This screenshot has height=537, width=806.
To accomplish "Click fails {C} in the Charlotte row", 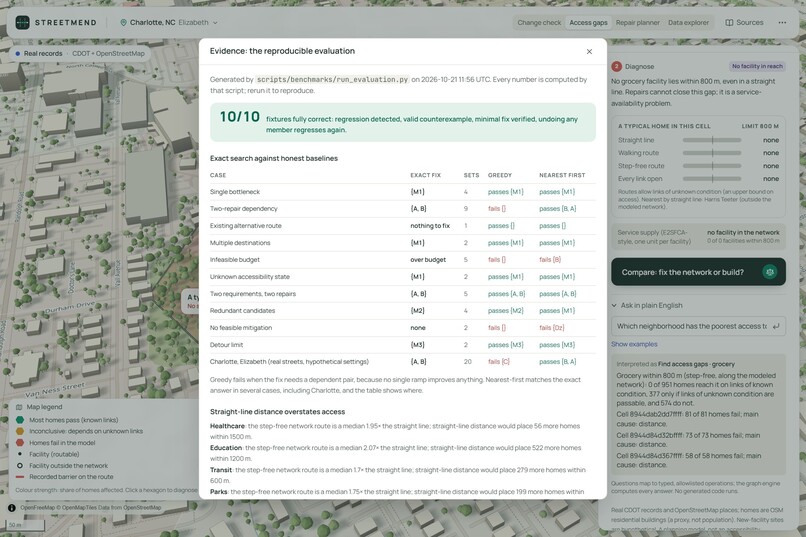I will [499, 362].
